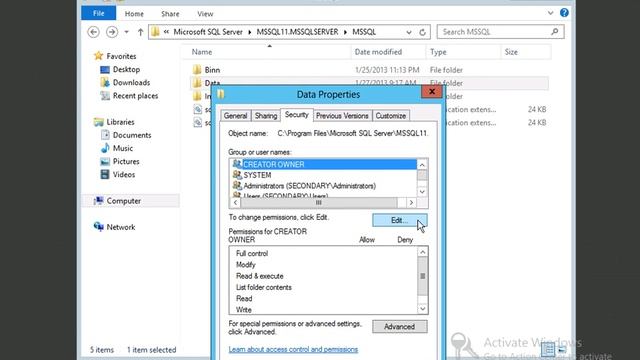Select MSSQL11.MSSQLSERVER in breadcrumb
This screenshot has width=640, height=360.
[297, 32]
